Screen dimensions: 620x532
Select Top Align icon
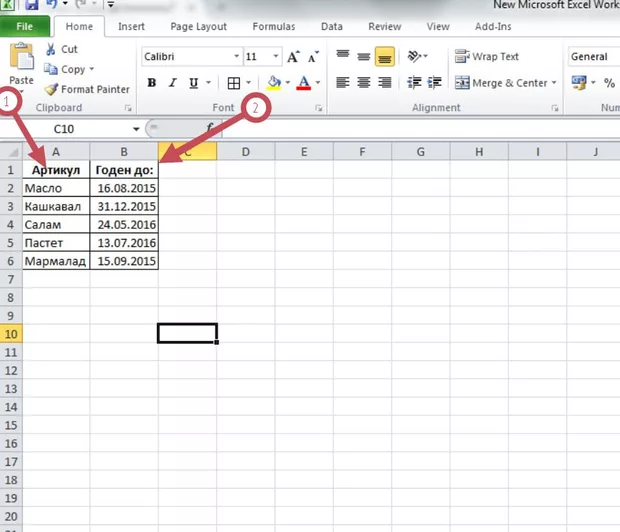point(343,56)
